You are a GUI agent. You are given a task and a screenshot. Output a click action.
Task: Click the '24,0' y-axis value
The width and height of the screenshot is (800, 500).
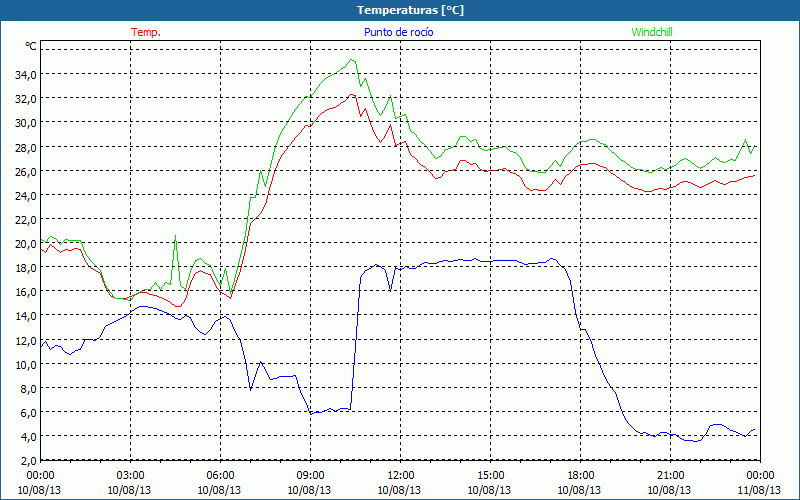26,195
